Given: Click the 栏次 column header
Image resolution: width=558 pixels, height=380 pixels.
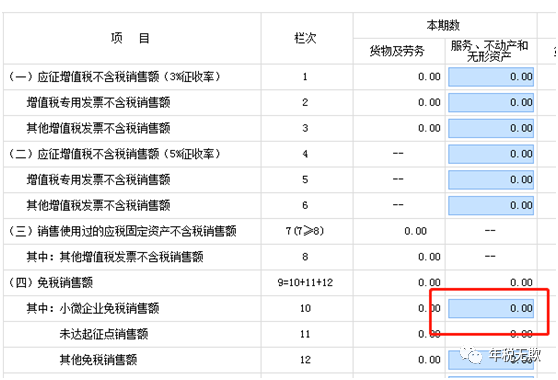Looking at the screenshot, I should (305, 38).
